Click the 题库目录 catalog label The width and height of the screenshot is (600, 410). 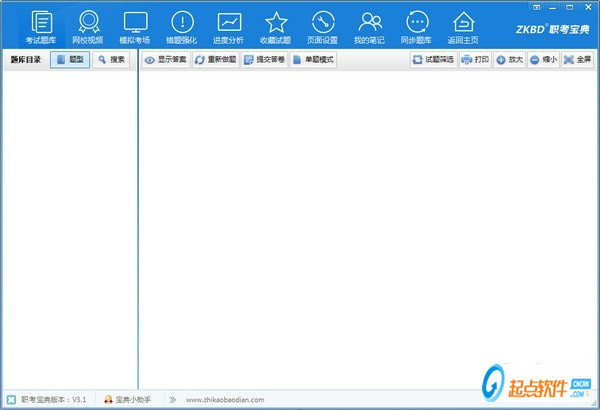26,60
